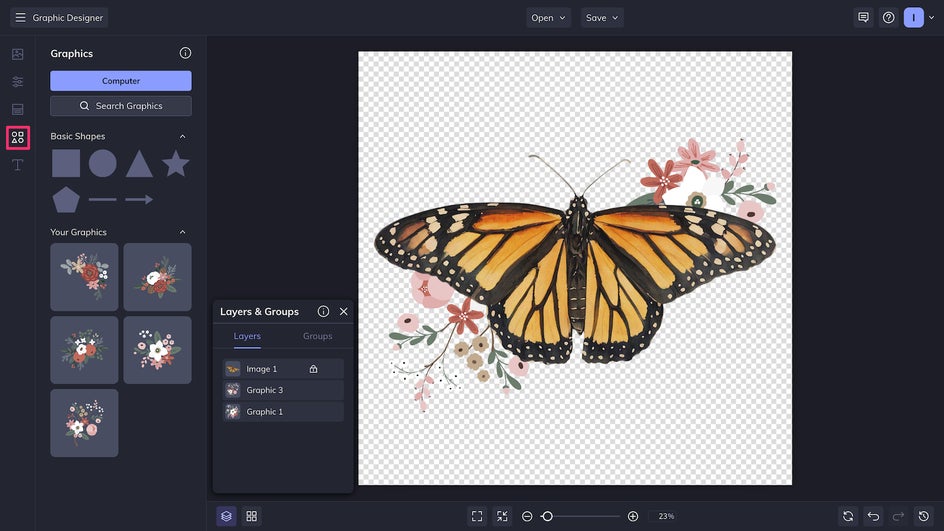944x531 pixels.
Task: Open the Save dropdown menu
Action: [602, 17]
